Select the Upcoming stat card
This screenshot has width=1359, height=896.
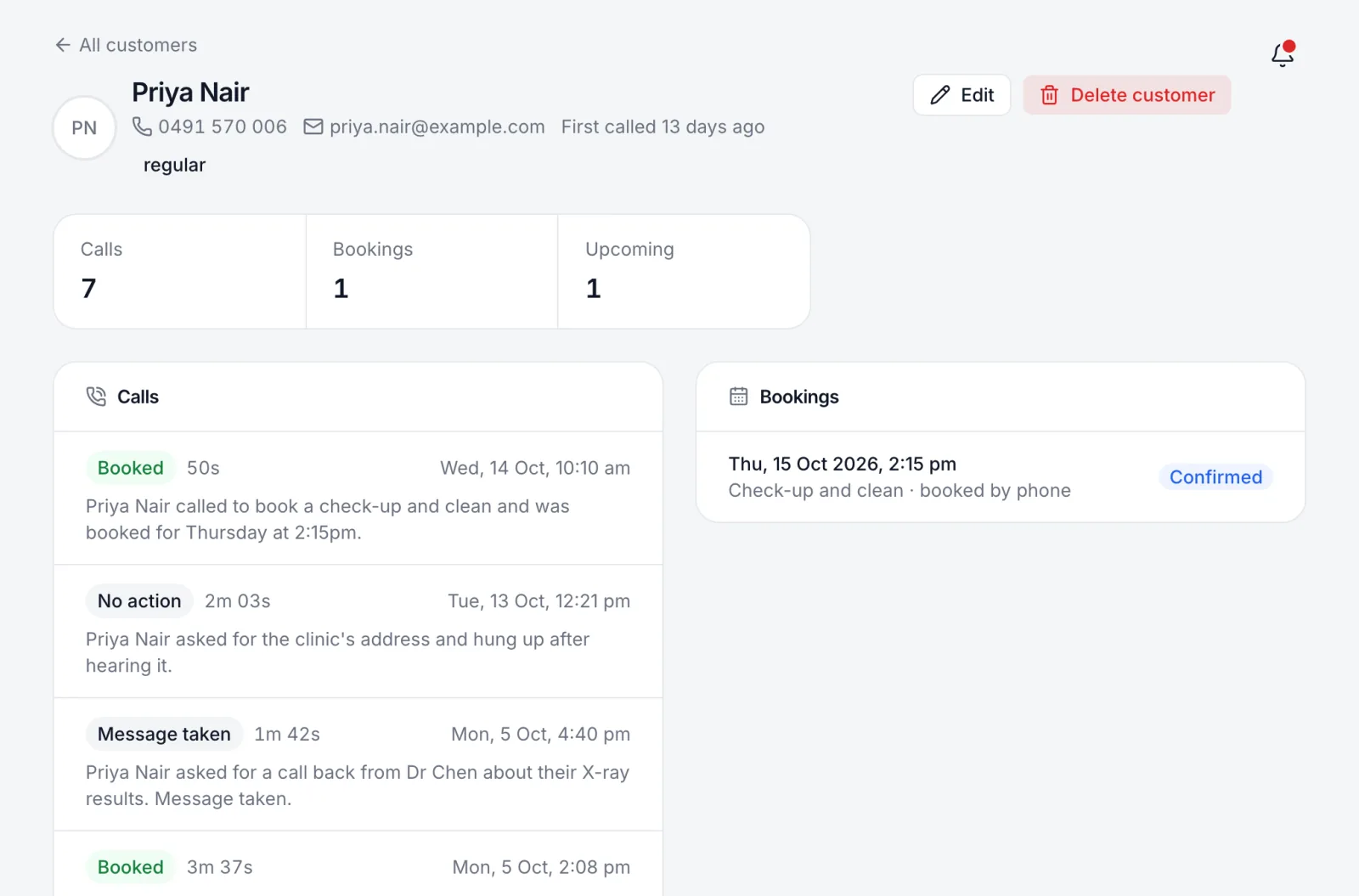684,272
